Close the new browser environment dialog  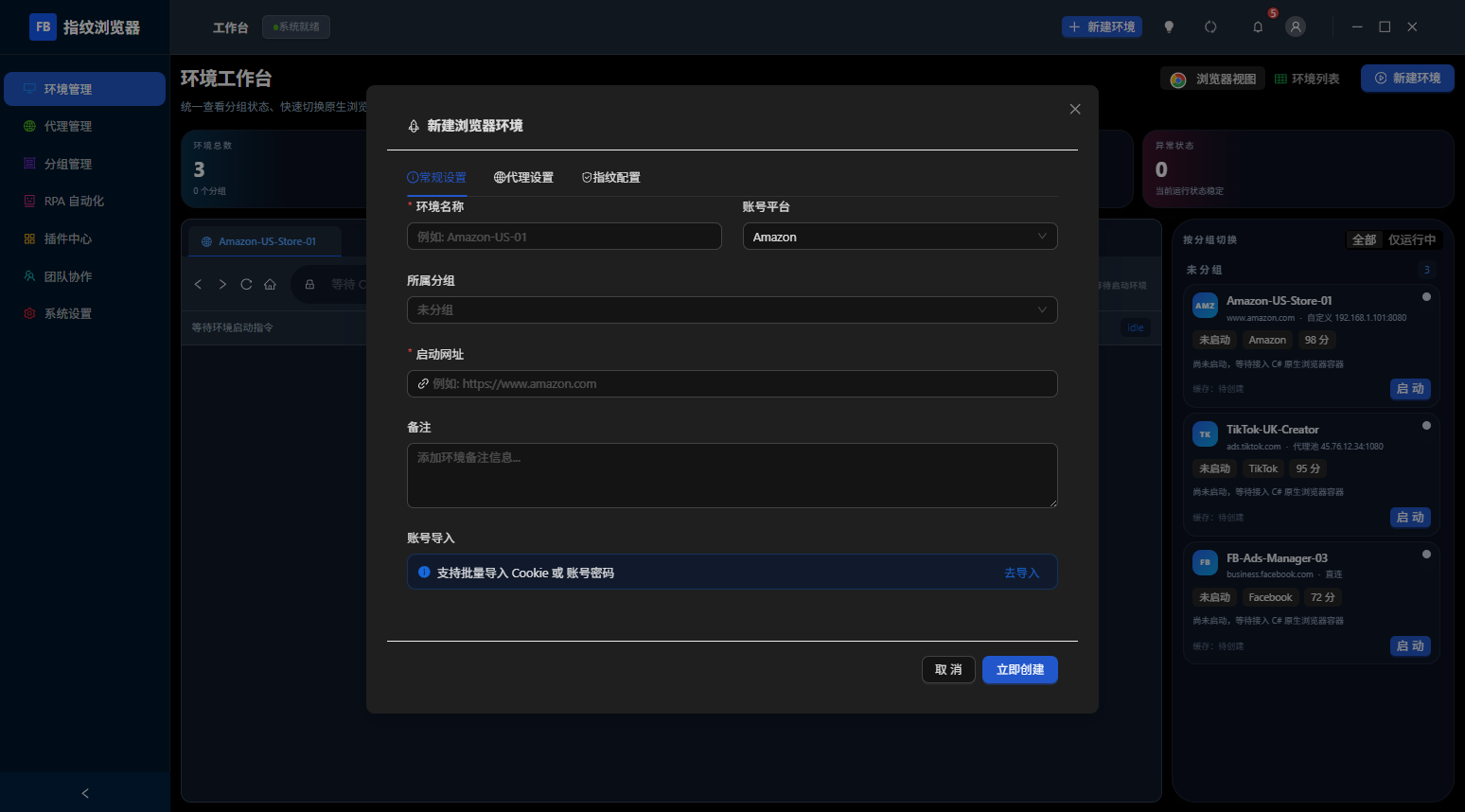pos(1075,109)
